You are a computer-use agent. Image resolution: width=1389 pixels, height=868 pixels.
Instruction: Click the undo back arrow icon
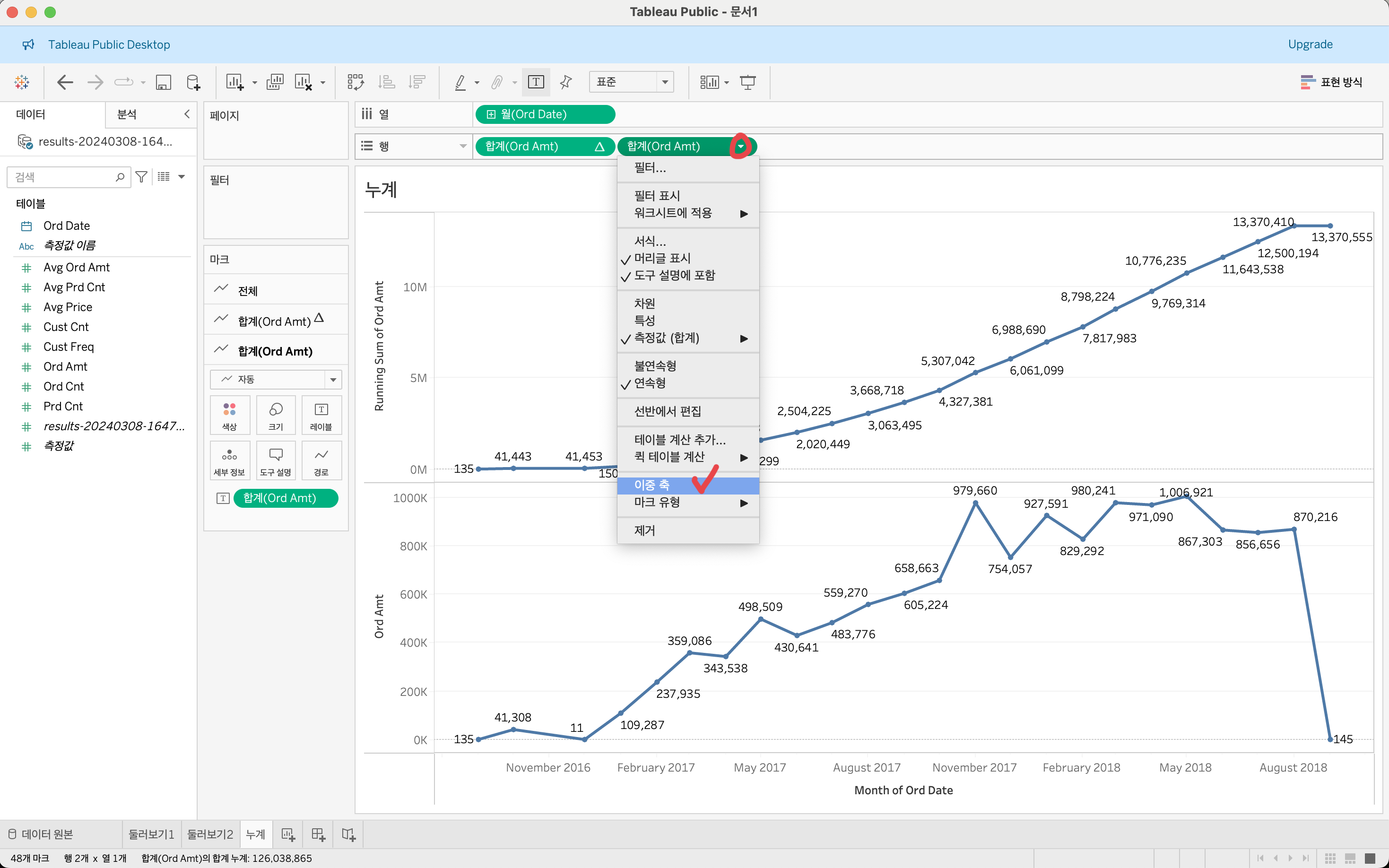(65, 82)
